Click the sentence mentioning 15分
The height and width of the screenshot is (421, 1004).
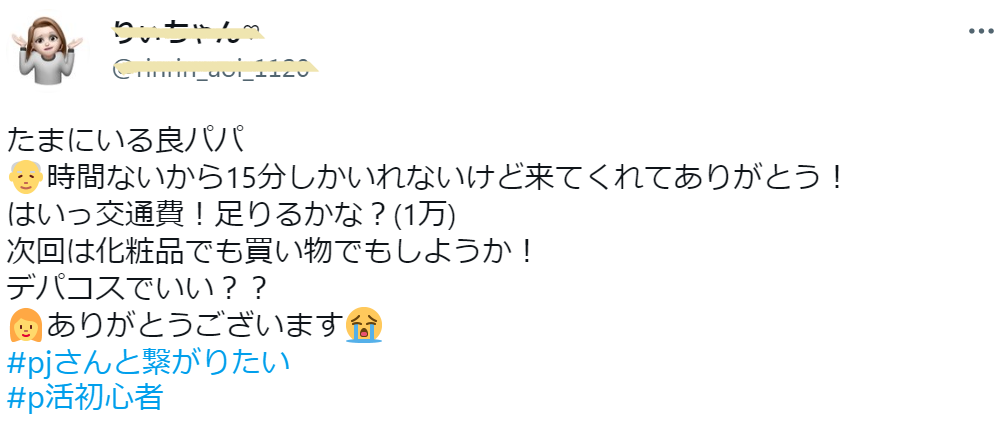click(444, 177)
